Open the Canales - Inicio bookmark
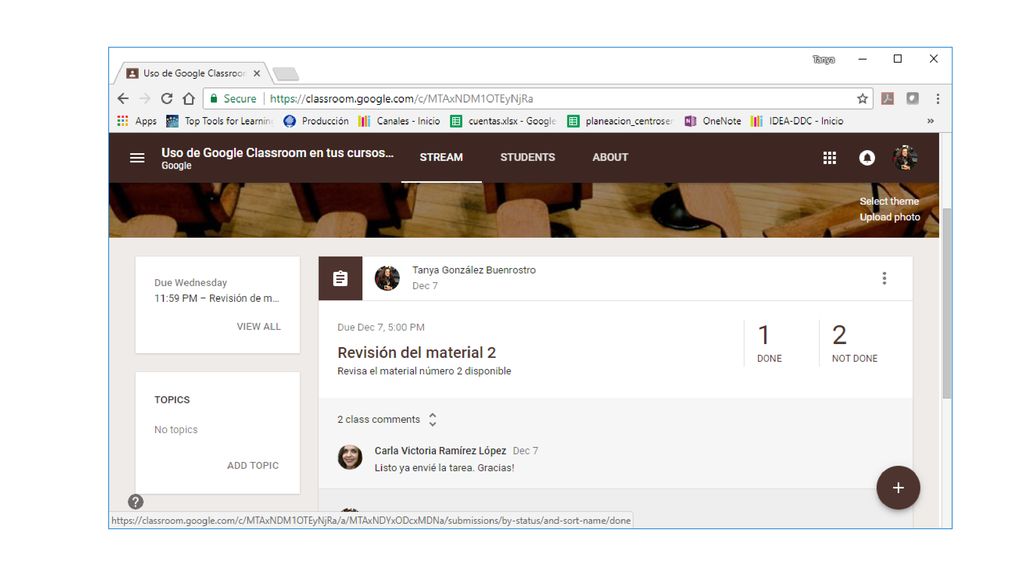The image size is (1024, 576). 399,121
